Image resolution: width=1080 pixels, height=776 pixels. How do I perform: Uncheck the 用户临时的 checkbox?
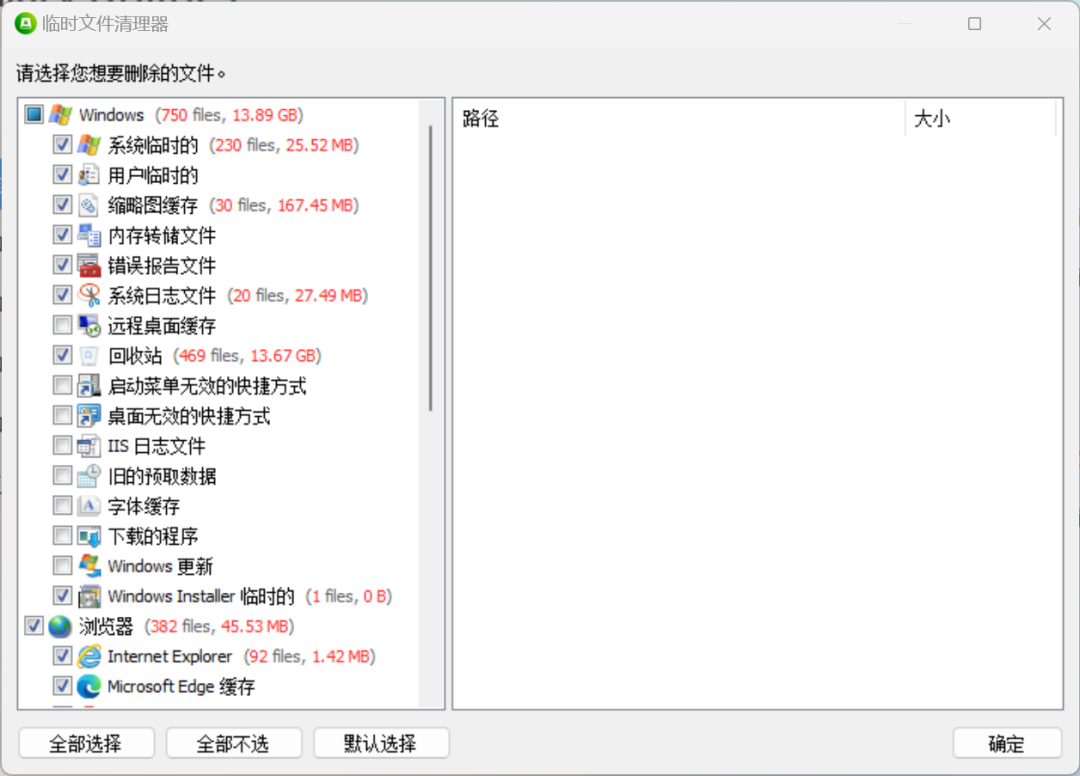point(62,175)
